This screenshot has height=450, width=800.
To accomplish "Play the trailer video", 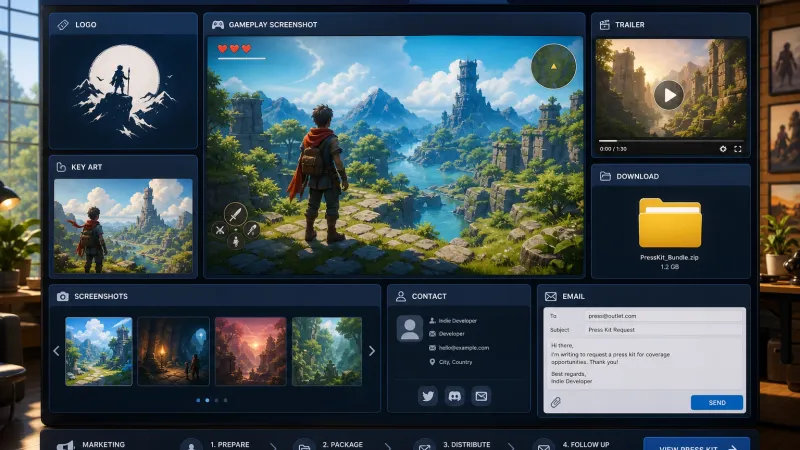I will tap(668, 95).
